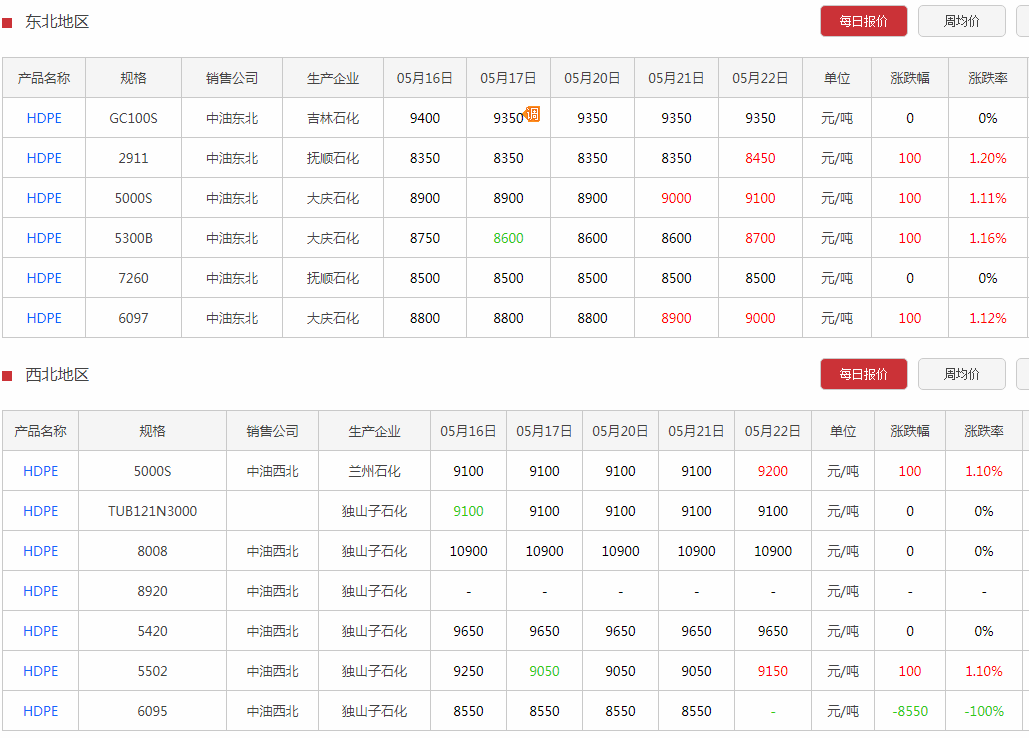Switch to 周均价 tab in 西北地区 section

tap(961, 374)
